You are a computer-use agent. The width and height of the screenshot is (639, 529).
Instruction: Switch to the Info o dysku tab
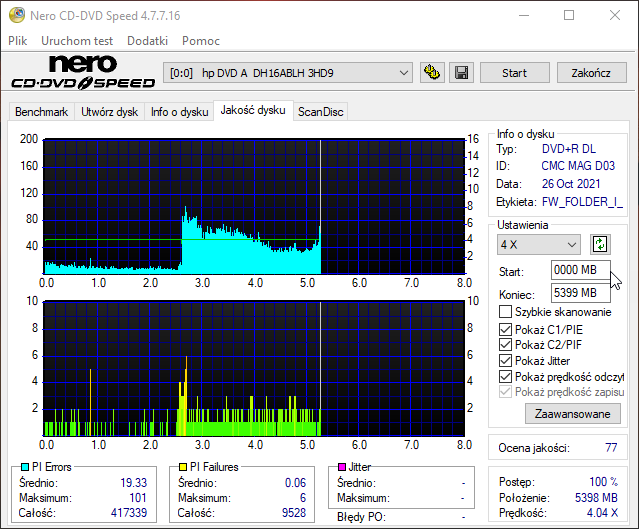[179, 112]
